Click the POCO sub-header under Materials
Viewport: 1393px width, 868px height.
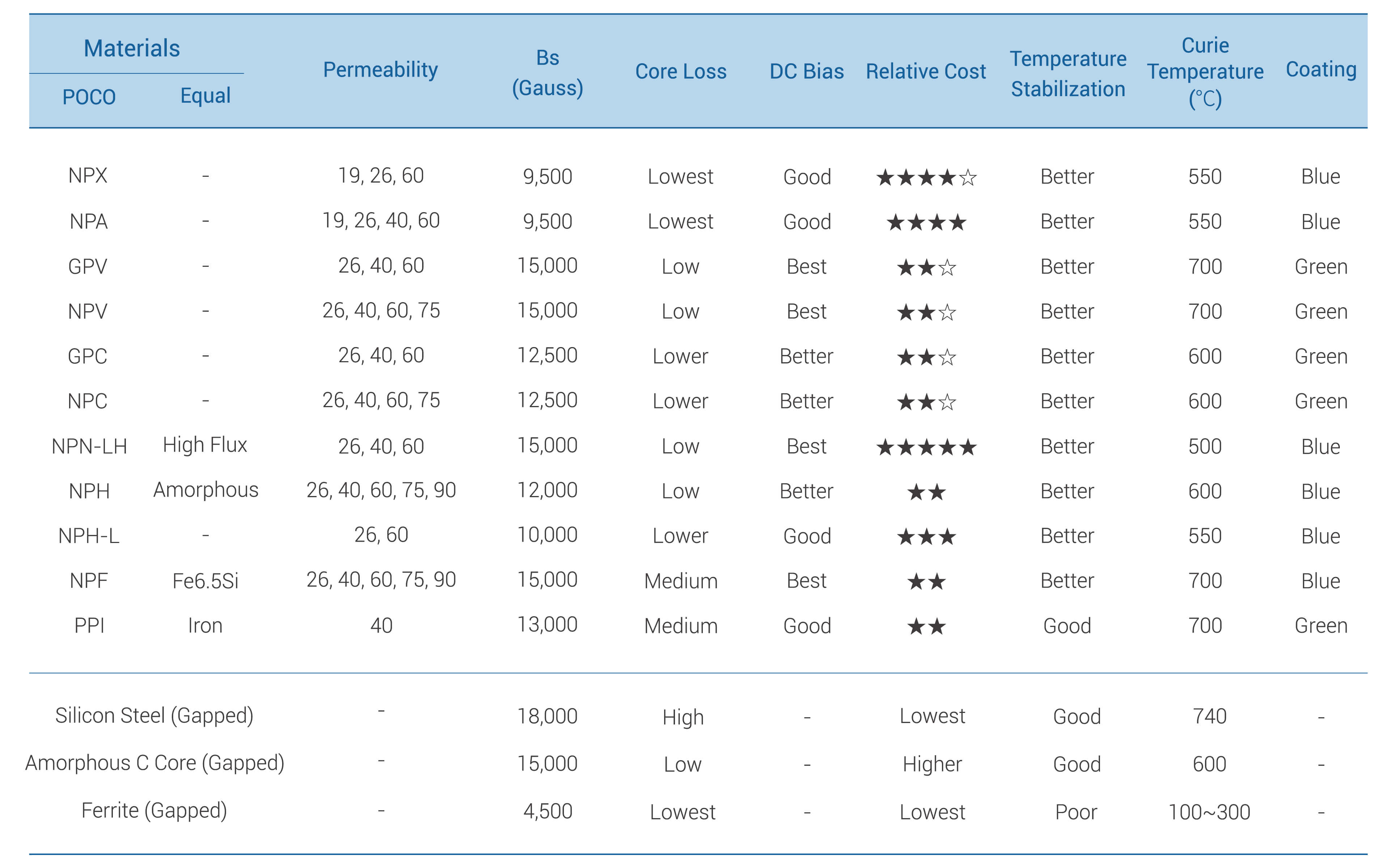click(x=89, y=97)
